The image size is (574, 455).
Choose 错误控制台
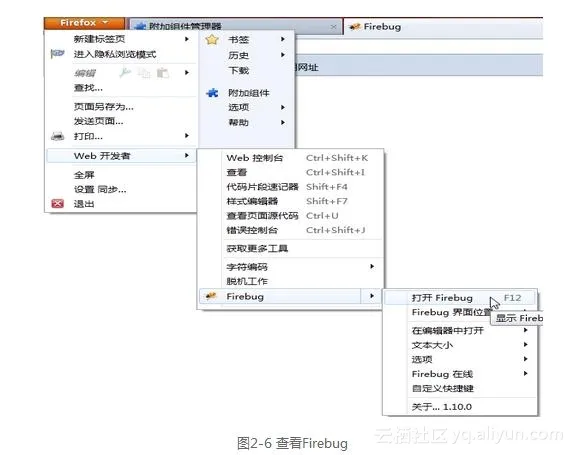tap(291, 230)
